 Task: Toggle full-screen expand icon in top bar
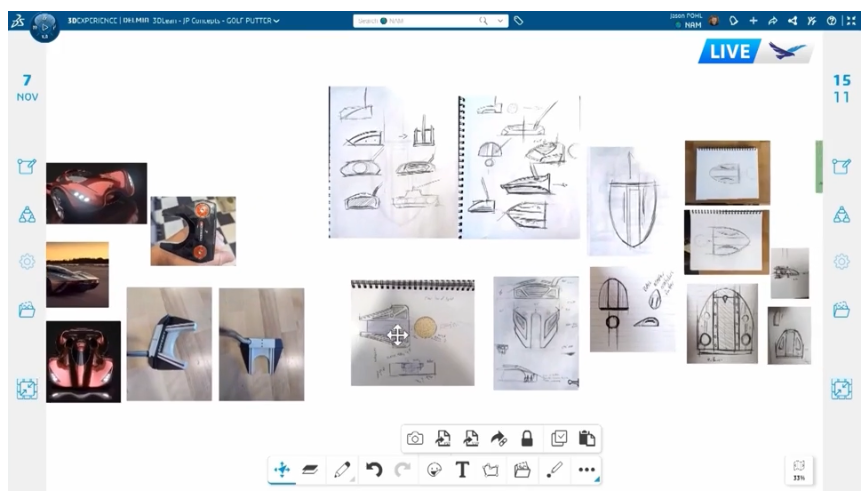[x=851, y=21]
